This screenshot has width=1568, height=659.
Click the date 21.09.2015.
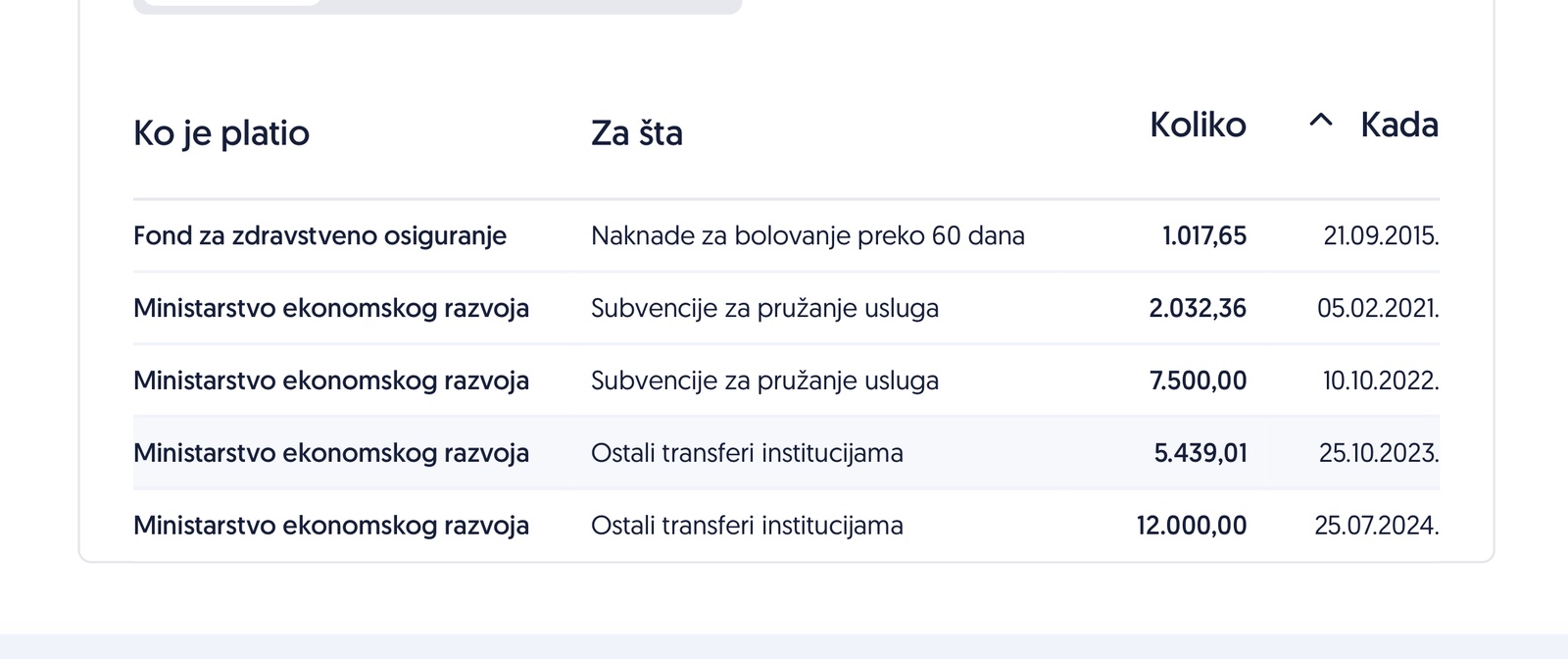(1381, 236)
